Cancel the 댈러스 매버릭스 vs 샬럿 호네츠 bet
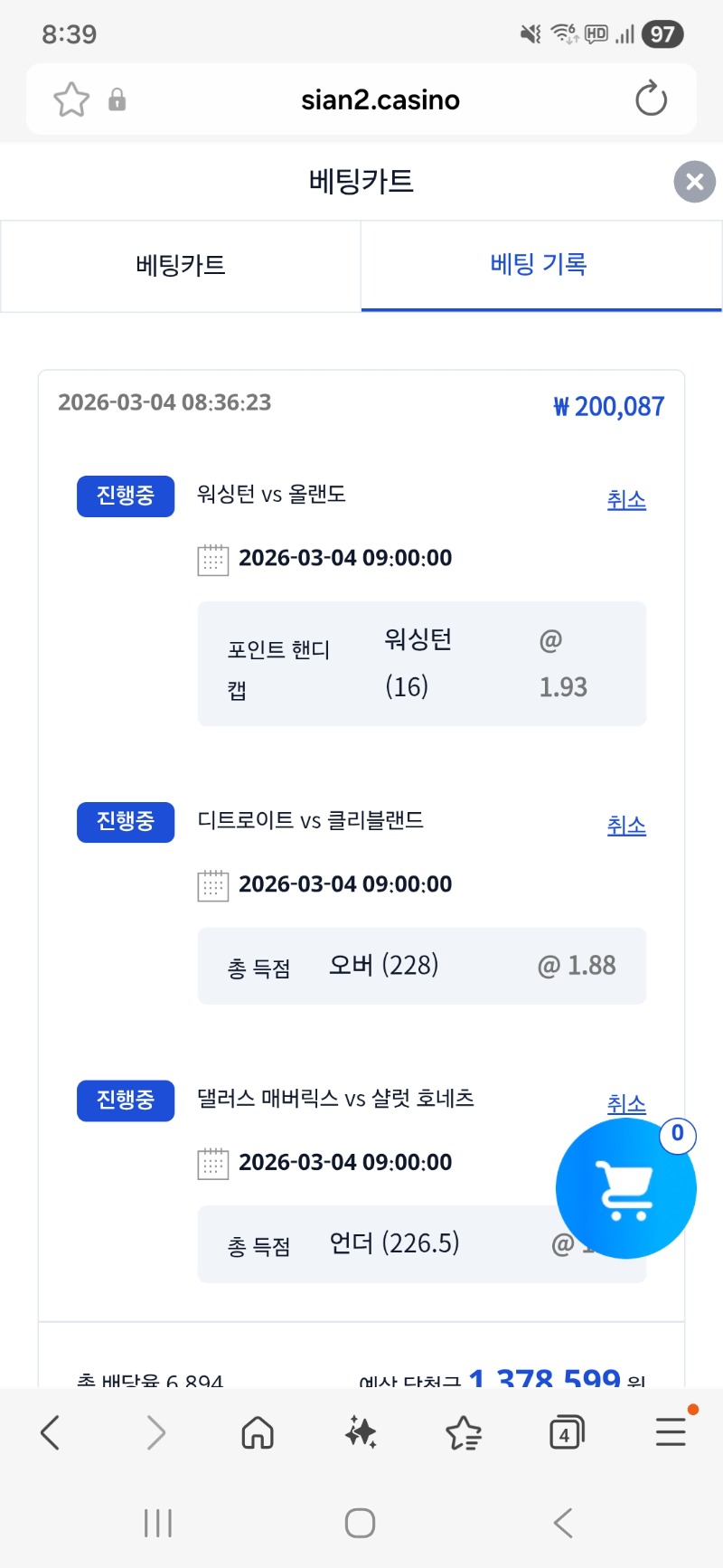This screenshot has height=1568, width=723. point(626,1103)
